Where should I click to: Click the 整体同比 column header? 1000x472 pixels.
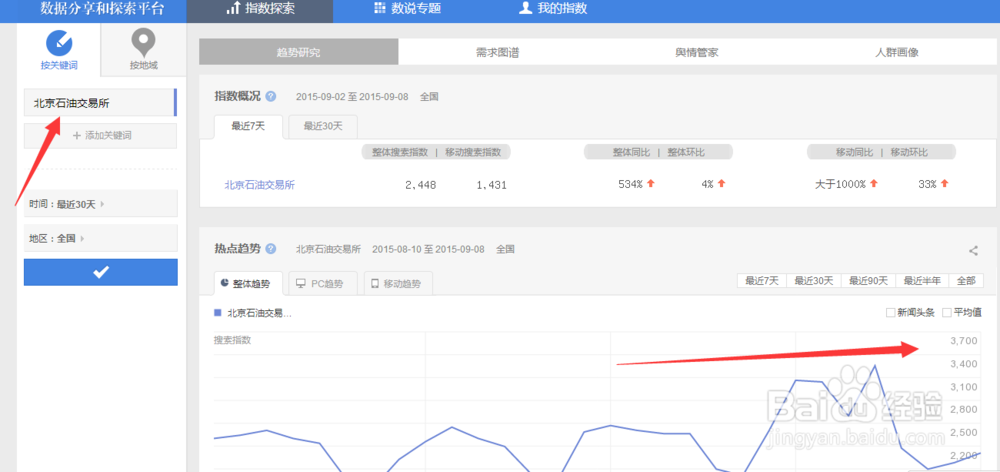coord(631,152)
